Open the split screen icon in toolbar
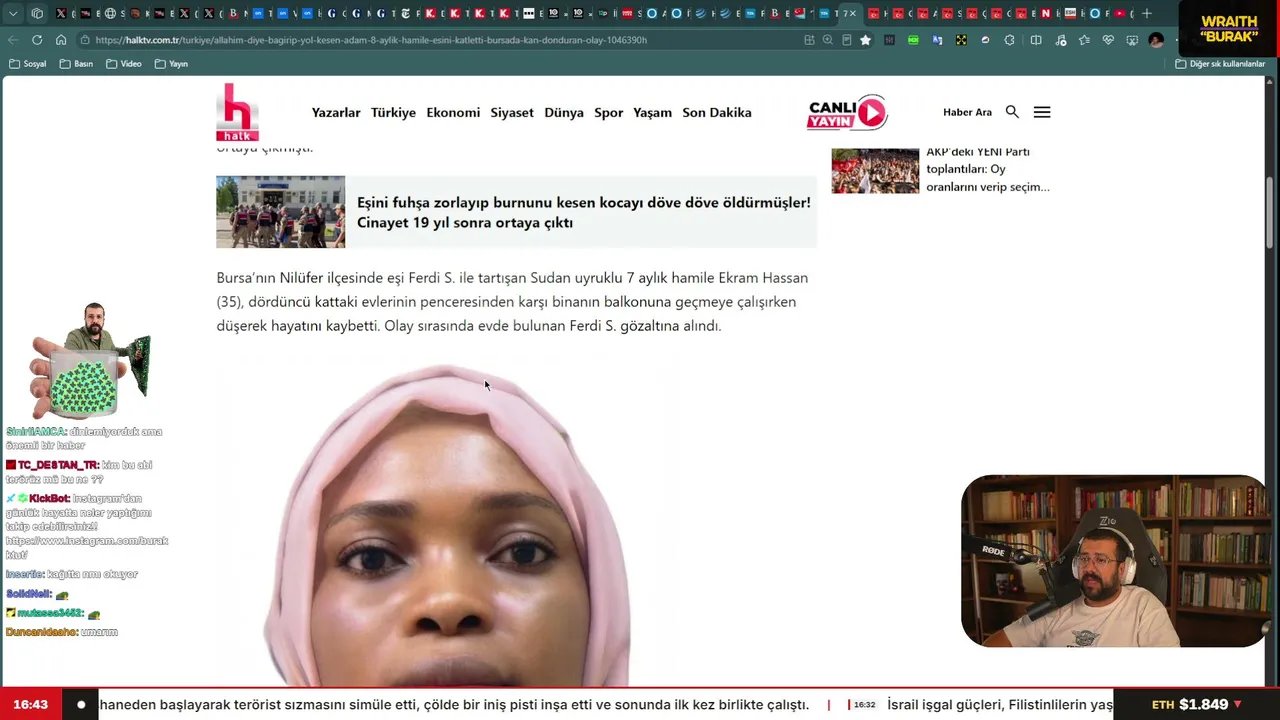 click(x=1036, y=40)
